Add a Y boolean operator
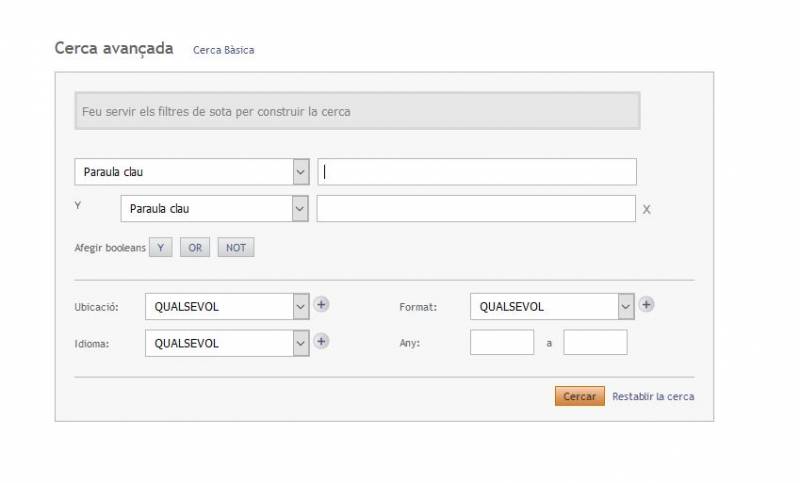The height and width of the screenshot is (483, 800). (x=160, y=248)
